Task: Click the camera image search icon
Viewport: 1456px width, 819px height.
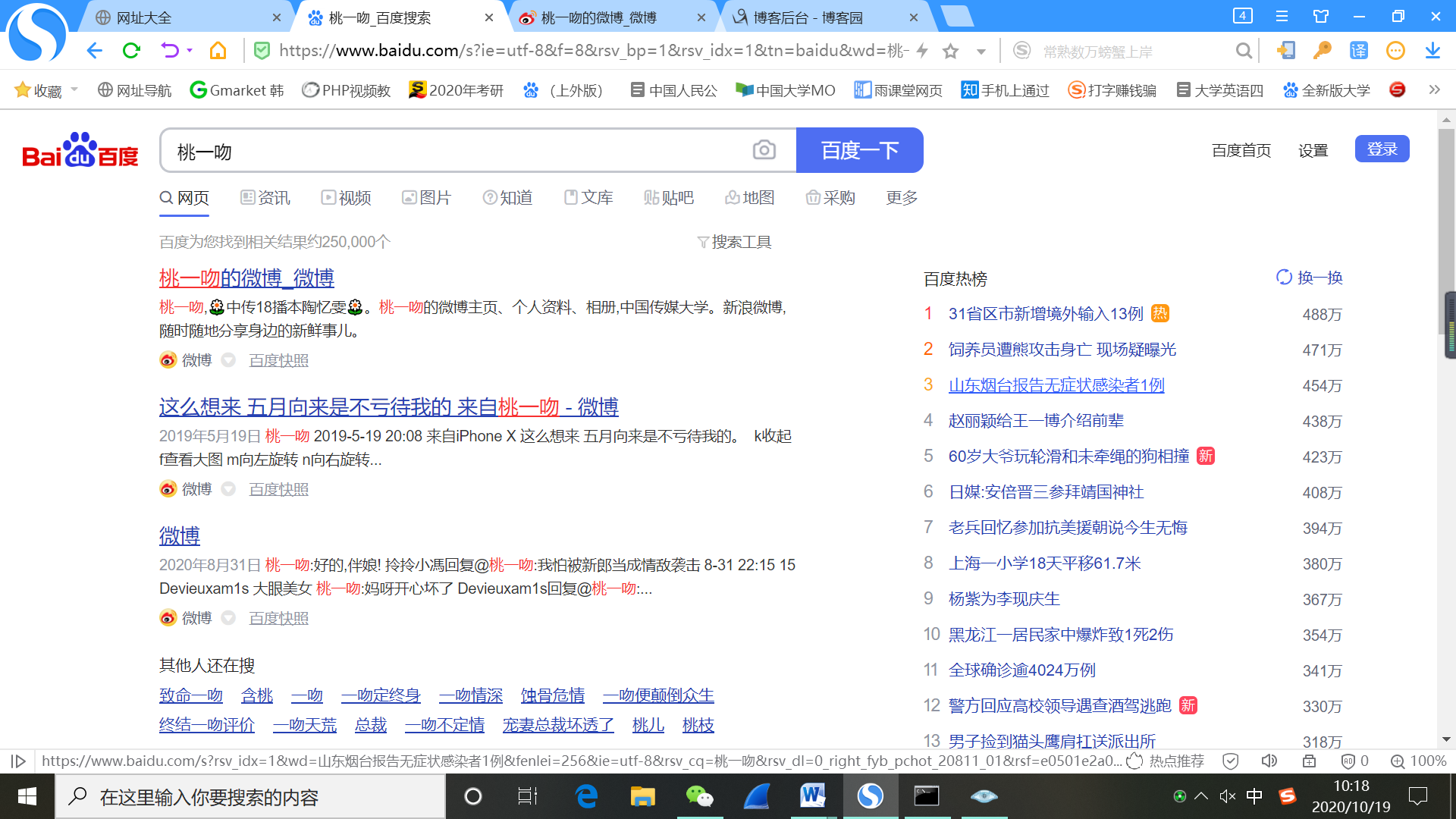Action: point(764,150)
